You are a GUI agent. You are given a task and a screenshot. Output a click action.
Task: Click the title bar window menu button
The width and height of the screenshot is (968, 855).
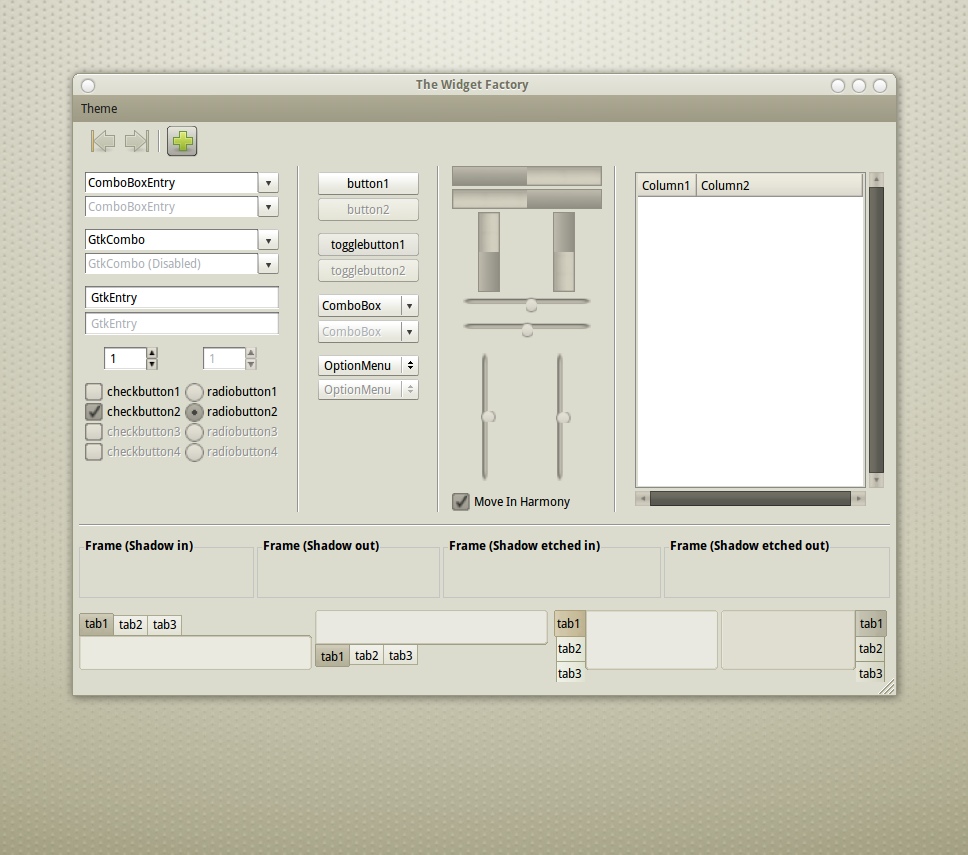[x=88, y=86]
